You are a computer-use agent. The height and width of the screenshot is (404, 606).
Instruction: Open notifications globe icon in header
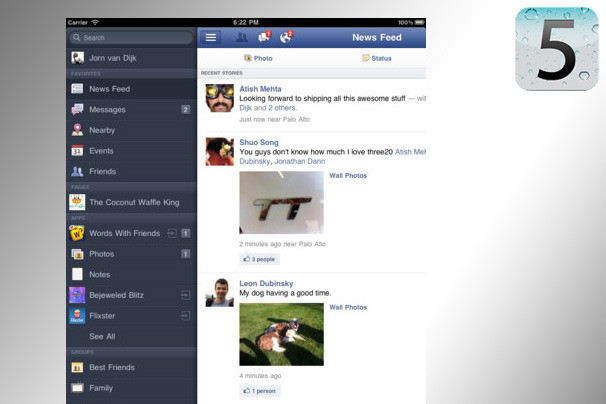286,37
